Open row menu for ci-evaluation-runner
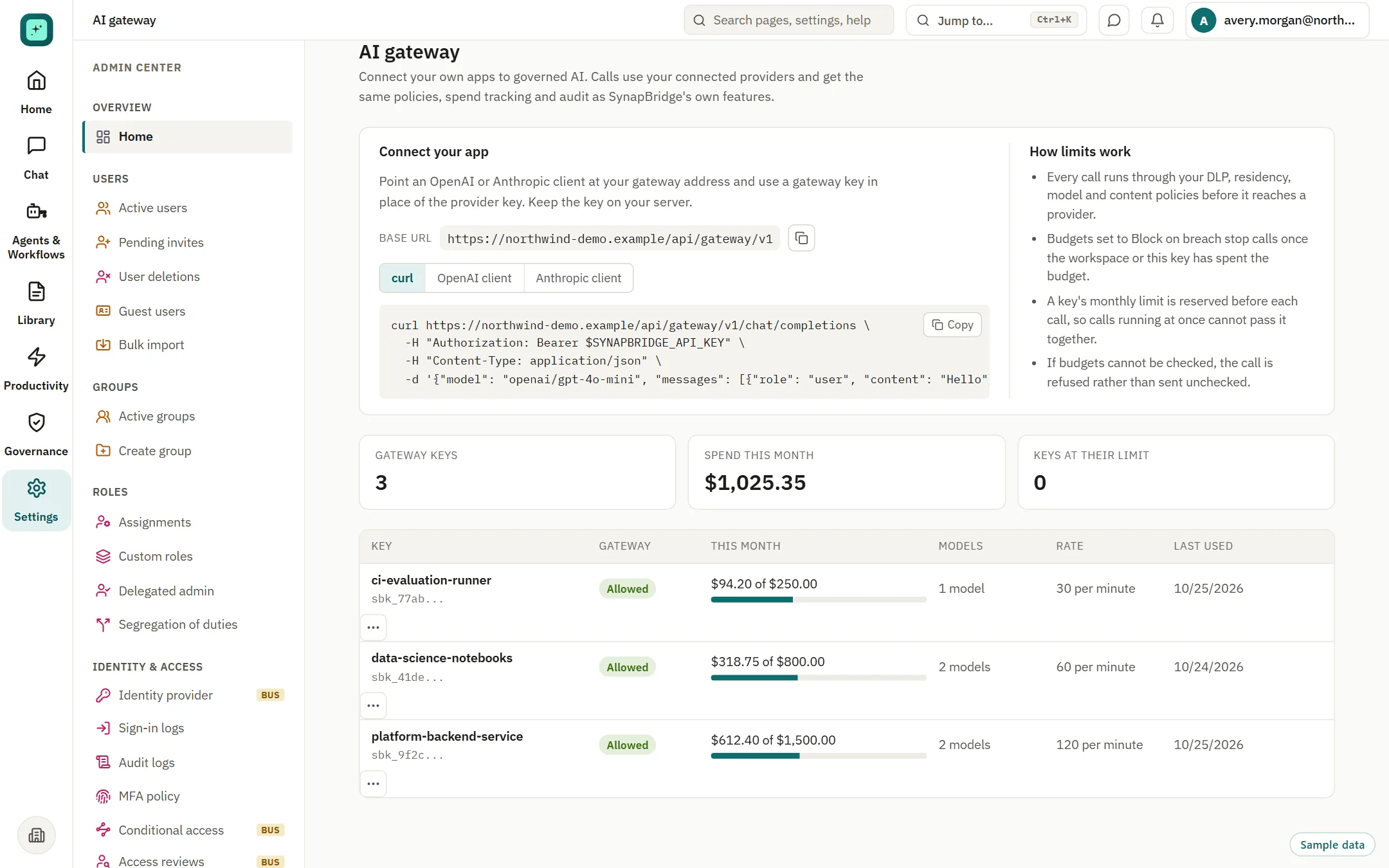The image size is (1389, 868). (x=373, y=627)
